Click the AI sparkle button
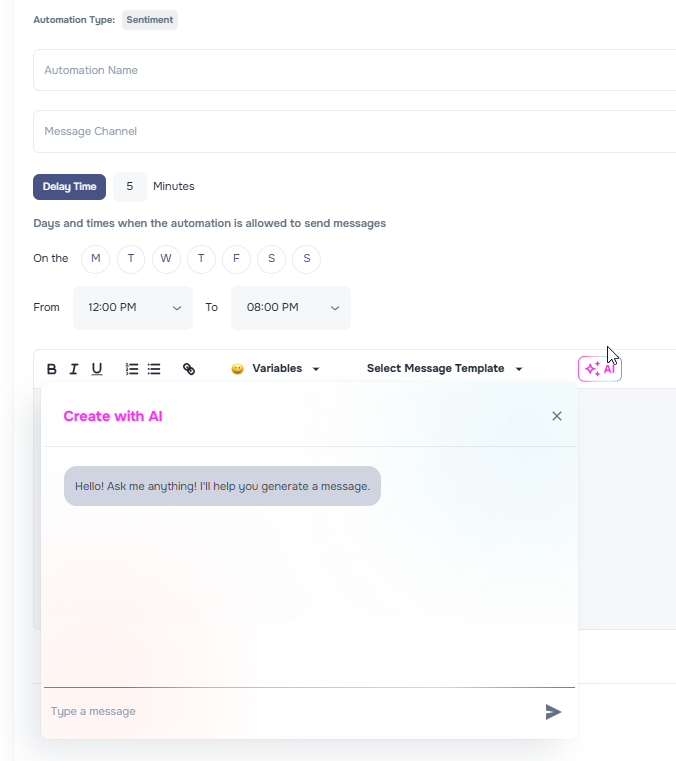 click(x=600, y=369)
